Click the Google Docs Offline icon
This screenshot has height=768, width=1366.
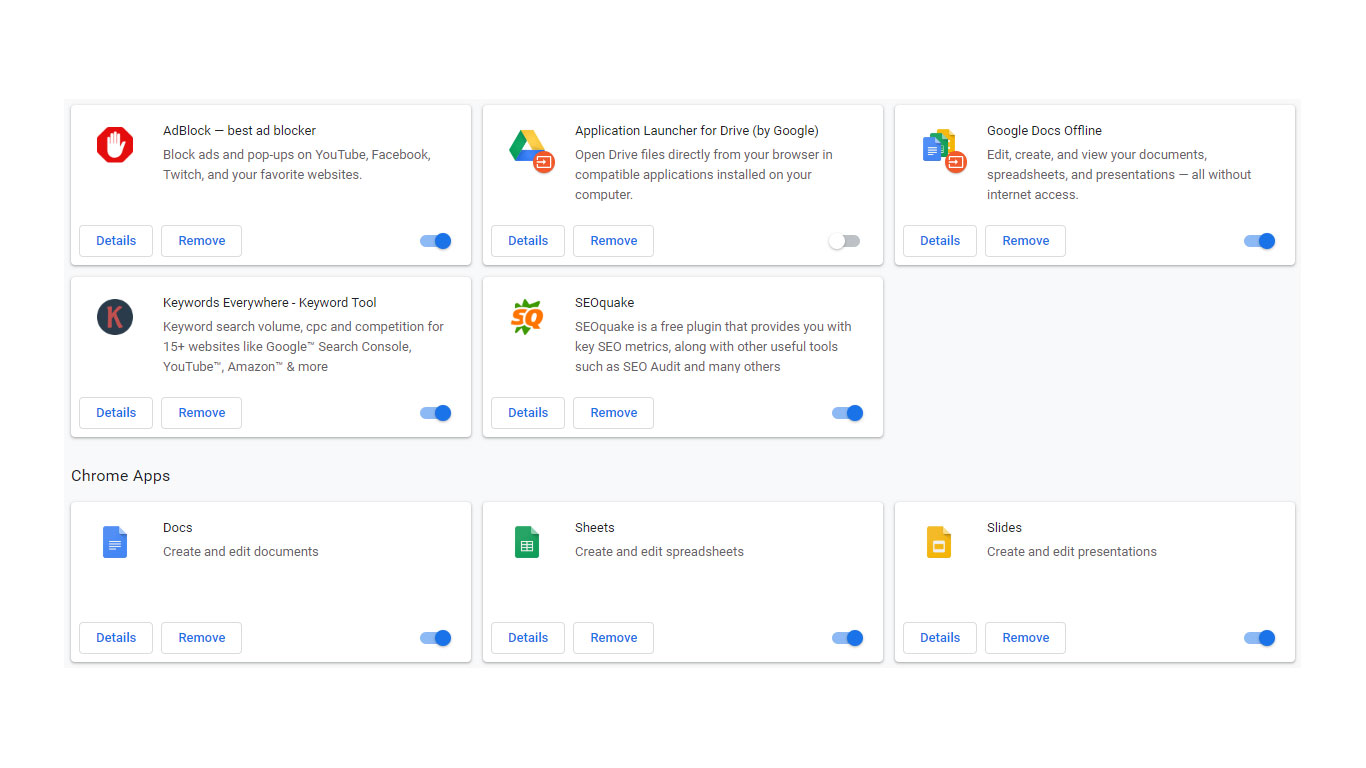coord(944,151)
